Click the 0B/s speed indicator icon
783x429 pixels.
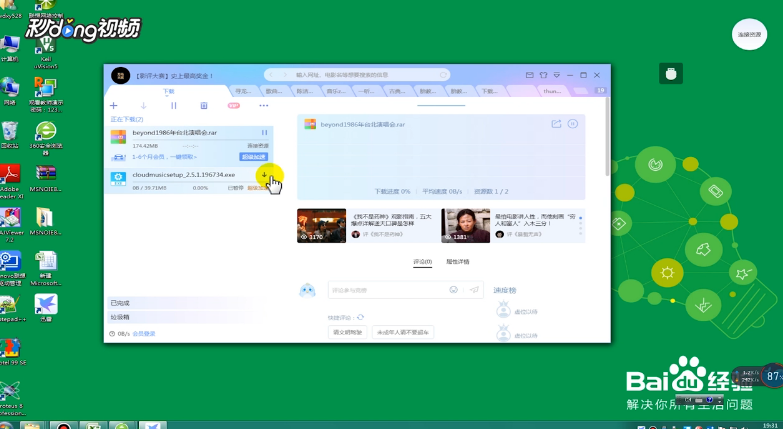pos(112,334)
